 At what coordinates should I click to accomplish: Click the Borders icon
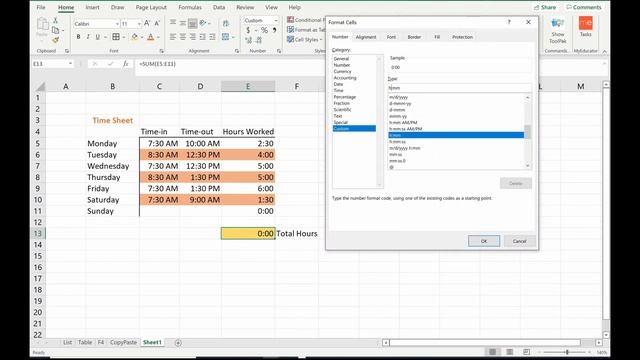[116, 37]
